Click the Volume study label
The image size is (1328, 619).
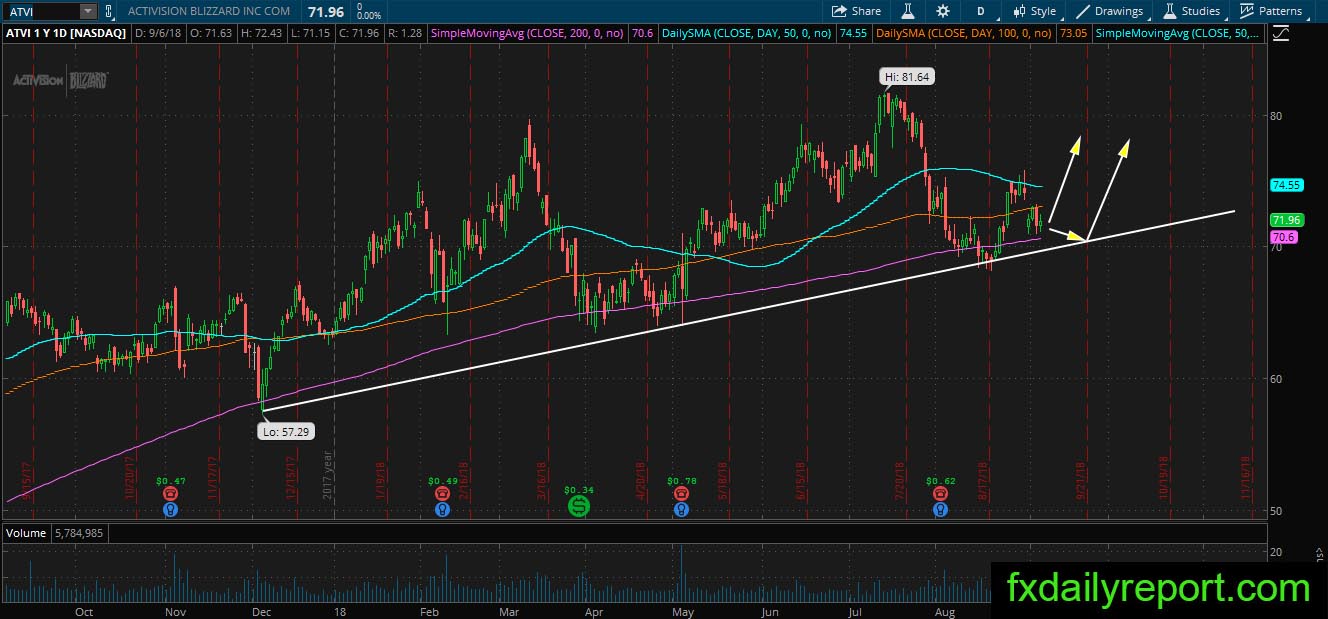tap(25, 533)
